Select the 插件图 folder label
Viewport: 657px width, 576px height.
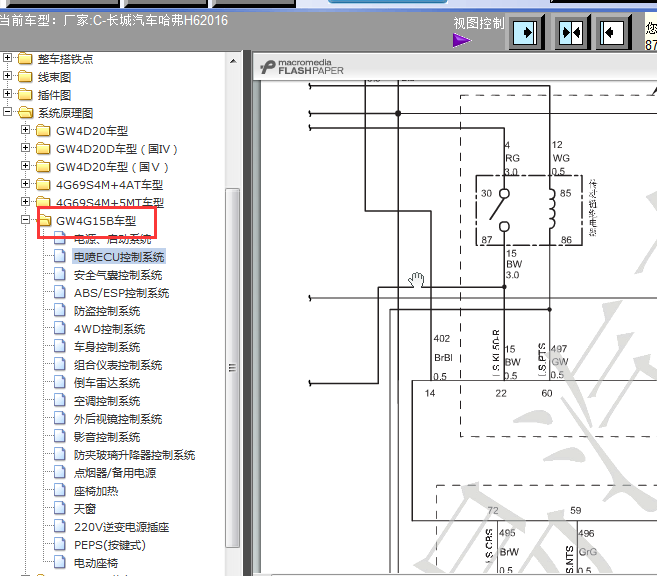click(54, 95)
